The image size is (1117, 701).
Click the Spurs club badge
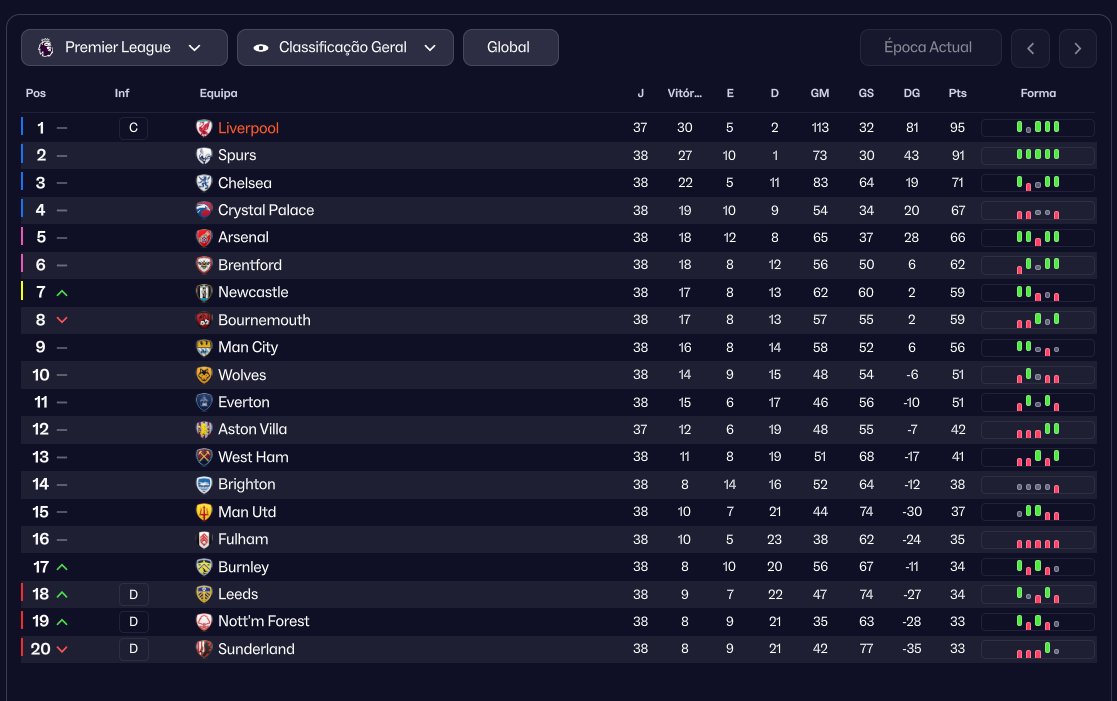tap(204, 155)
